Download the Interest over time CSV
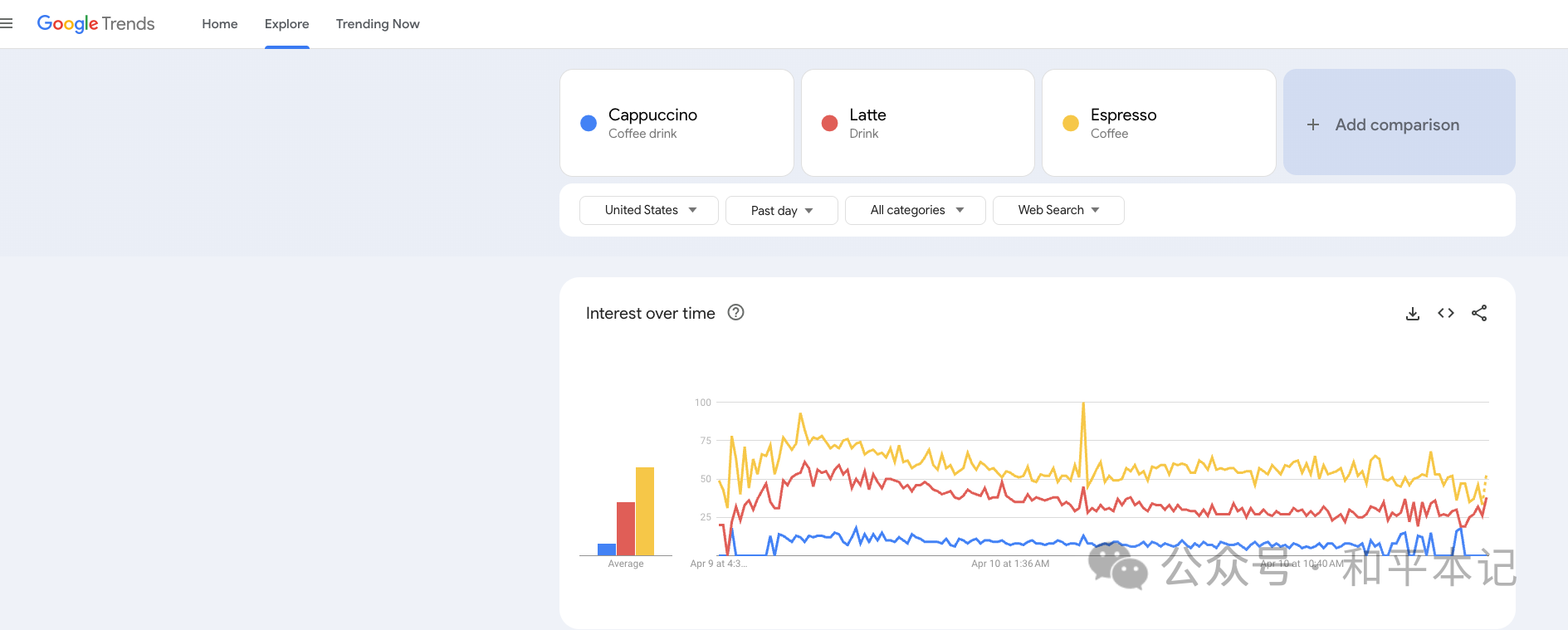The image size is (1568, 630). point(1413,313)
